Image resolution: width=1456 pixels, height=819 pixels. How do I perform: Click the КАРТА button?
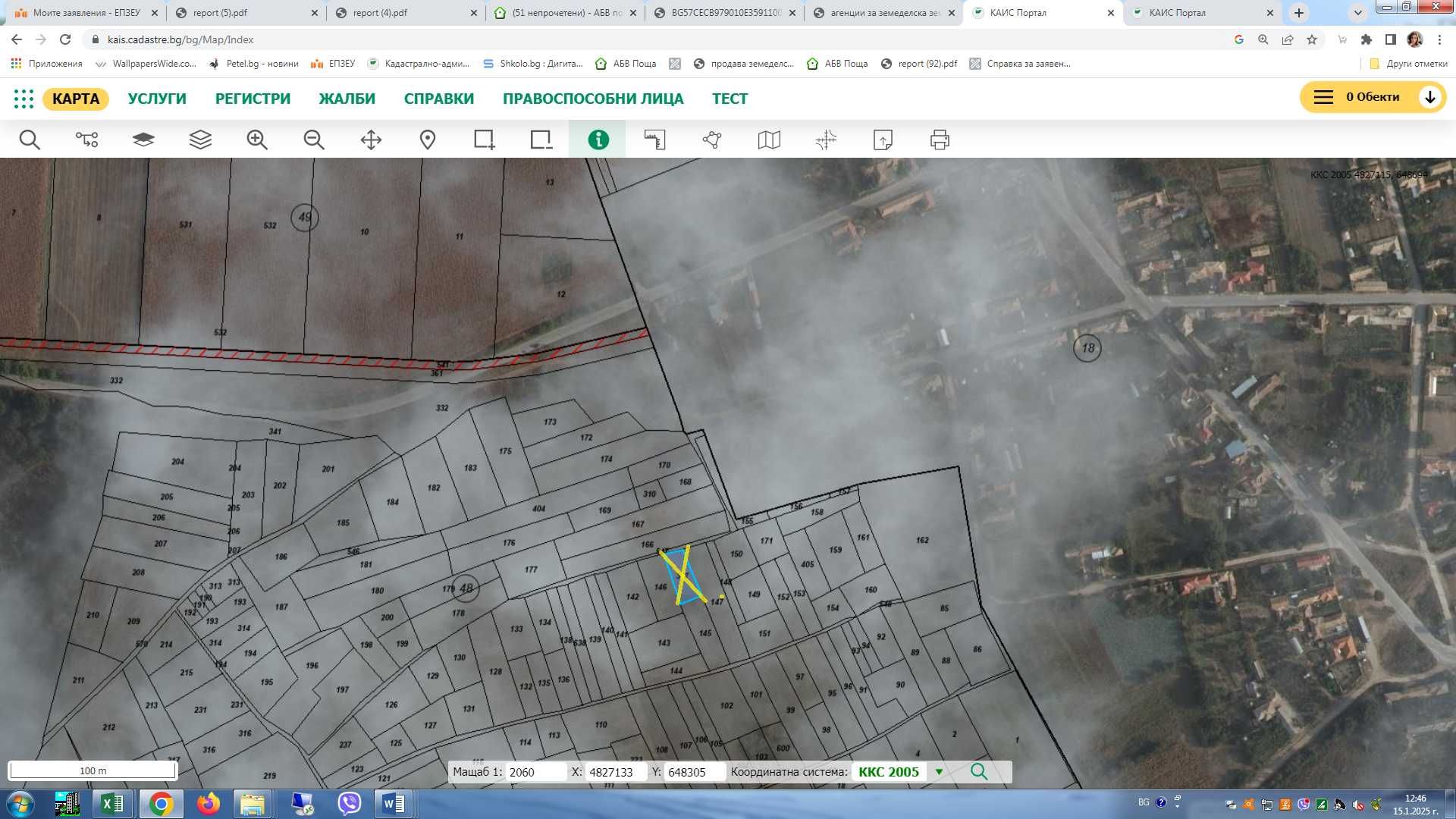[x=76, y=99]
